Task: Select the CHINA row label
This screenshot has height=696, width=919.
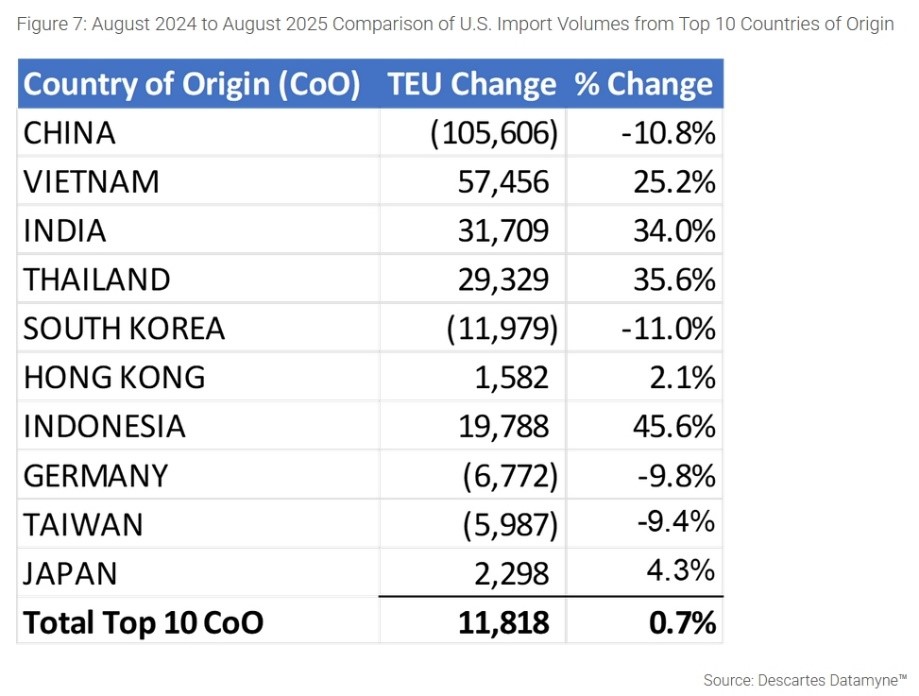Action: (70, 133)
